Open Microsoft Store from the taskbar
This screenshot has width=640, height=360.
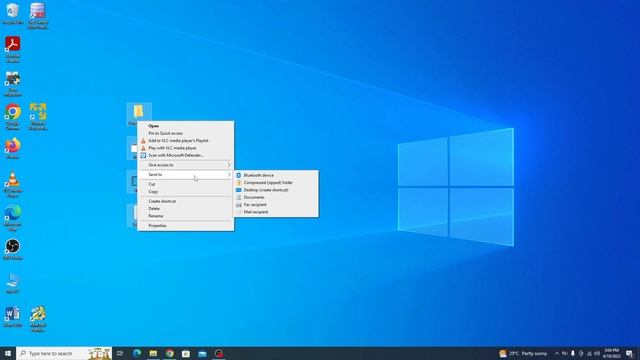(x=186, y=353)
